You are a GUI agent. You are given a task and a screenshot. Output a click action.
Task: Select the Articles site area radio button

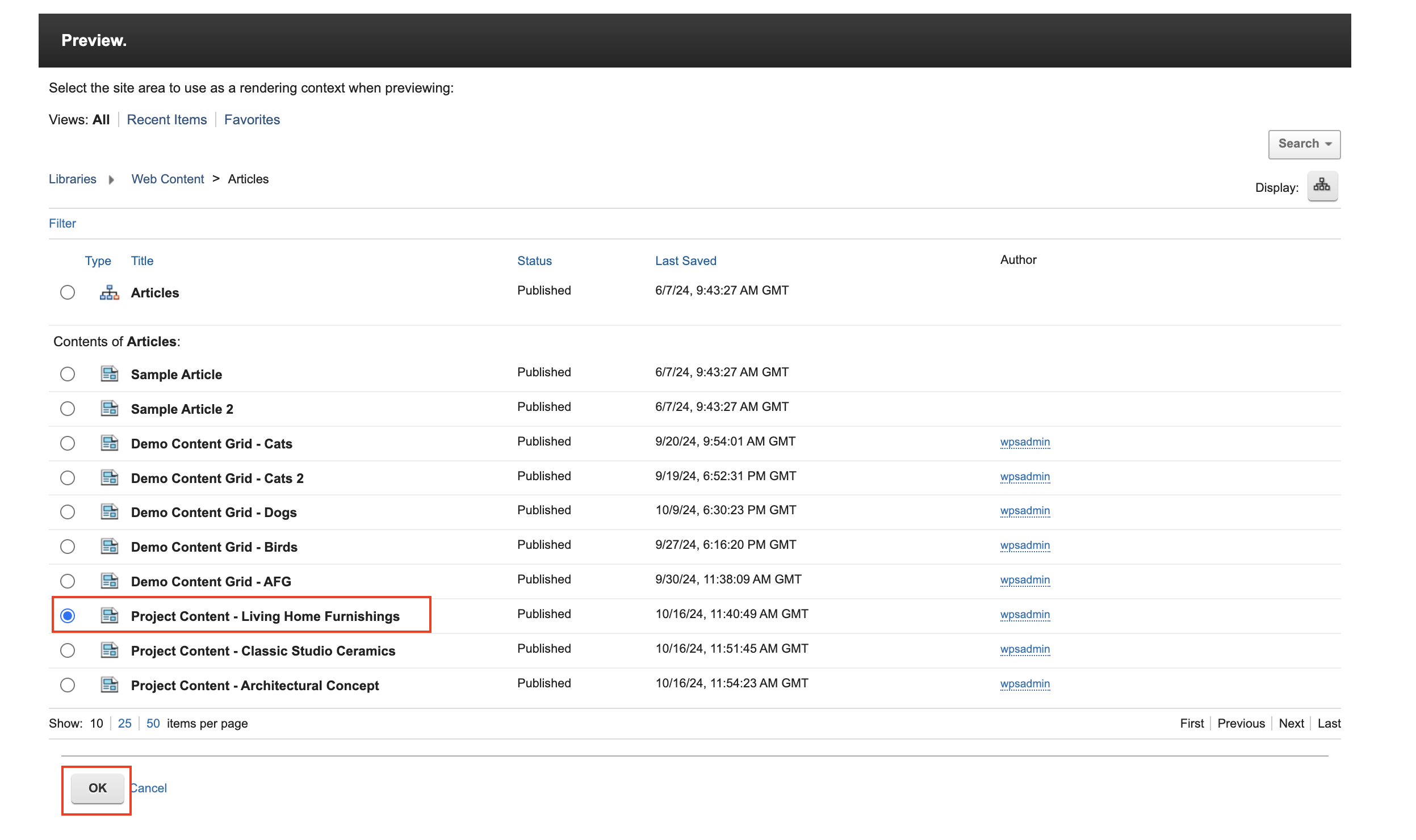tap(68, 292)
